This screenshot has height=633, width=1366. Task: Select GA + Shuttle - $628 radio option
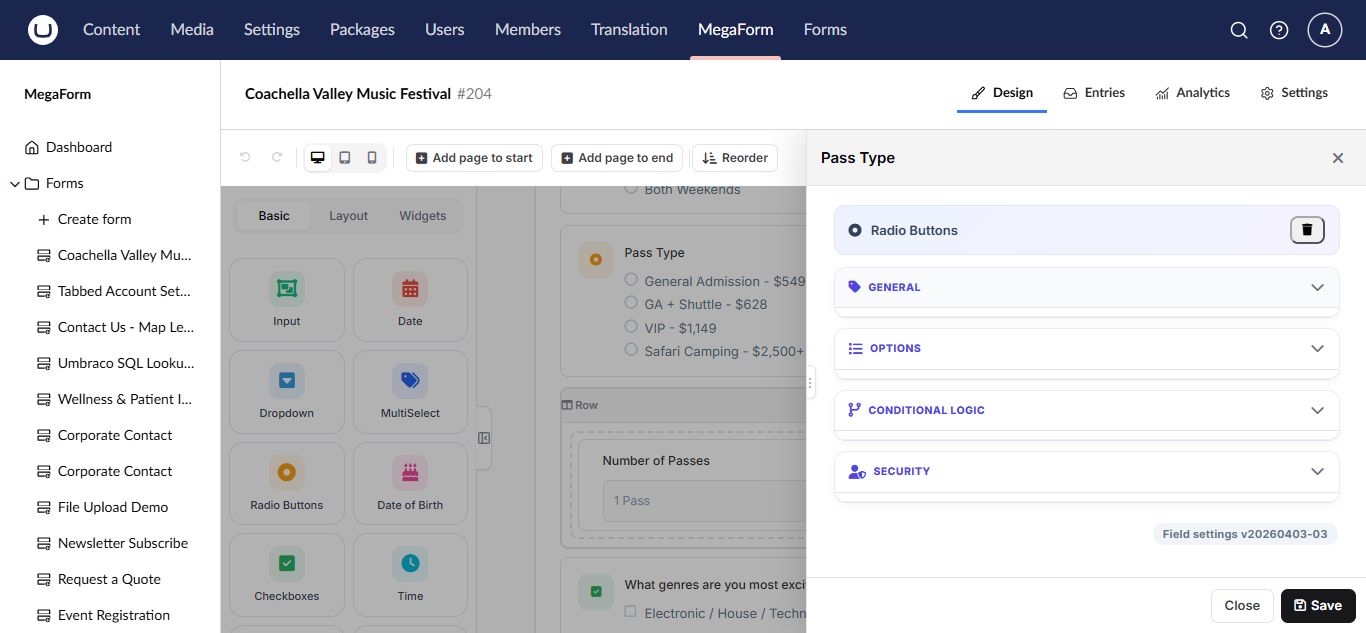(x=631, y=303)
